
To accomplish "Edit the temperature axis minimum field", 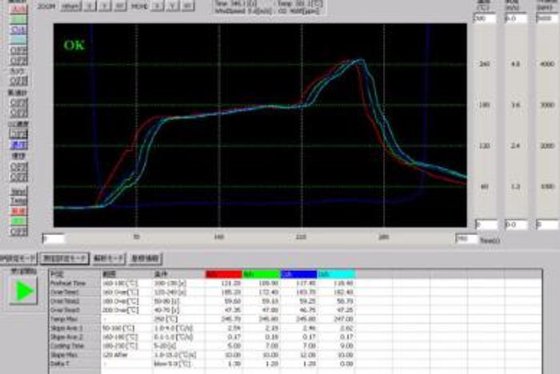I will (486, 225).
